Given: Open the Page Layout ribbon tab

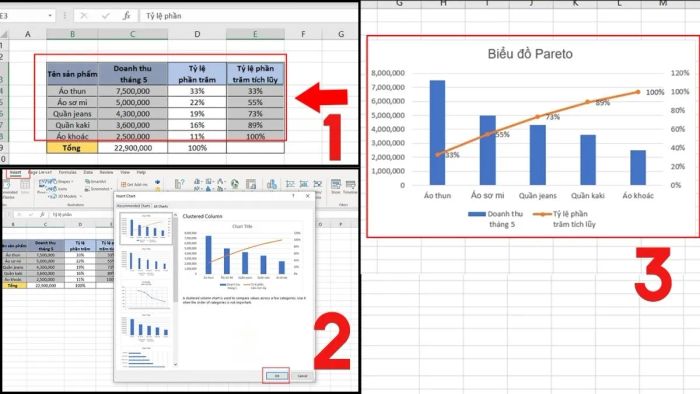Looking at the screenshot, I should 40,172.
